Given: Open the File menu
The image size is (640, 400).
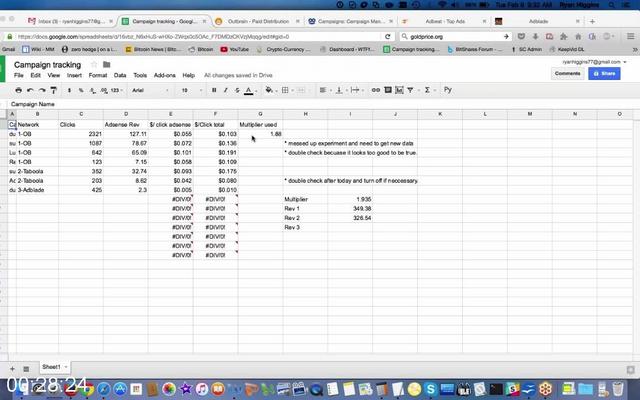Looking at the screenshot, I should pos(19,76).
